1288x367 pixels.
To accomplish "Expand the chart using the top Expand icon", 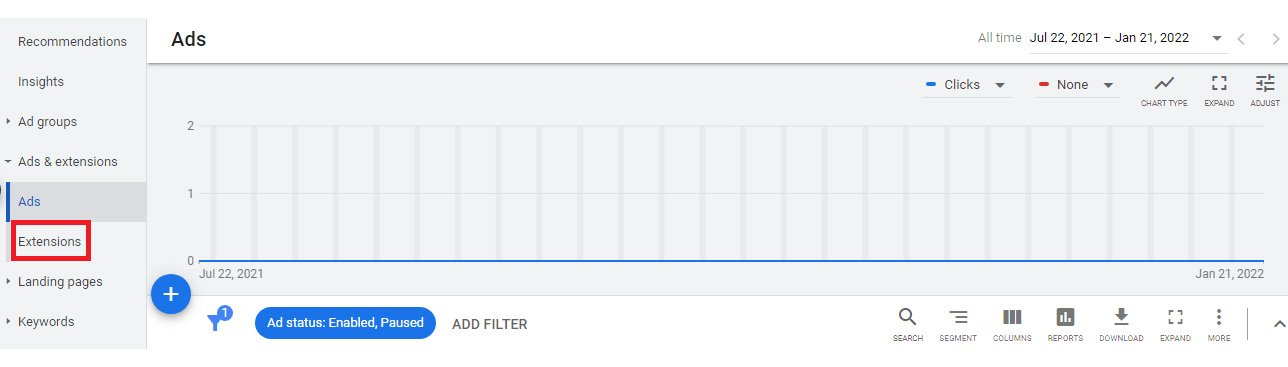I will point(1218,84).
